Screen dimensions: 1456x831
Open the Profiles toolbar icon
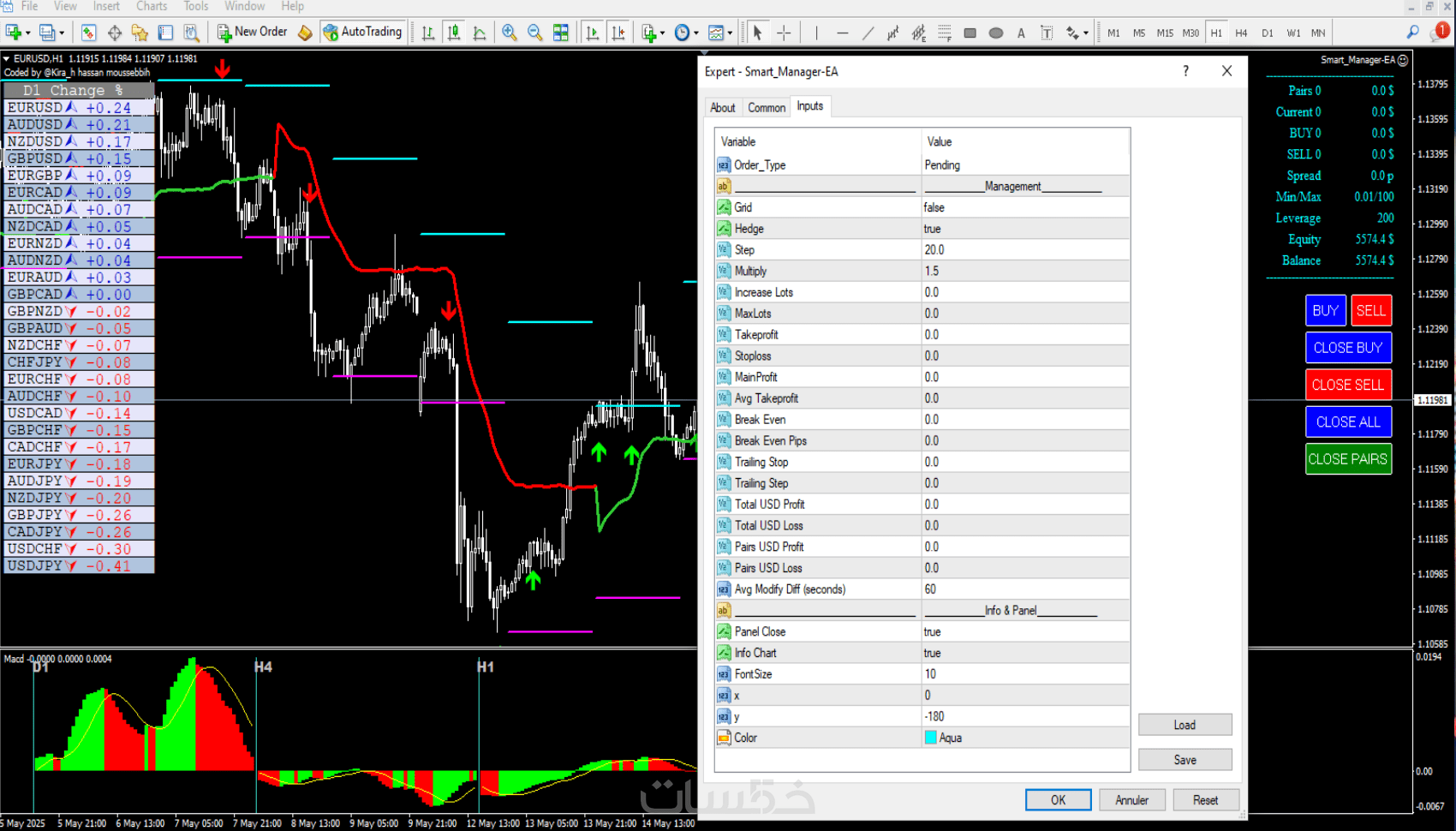pos(46,33)
